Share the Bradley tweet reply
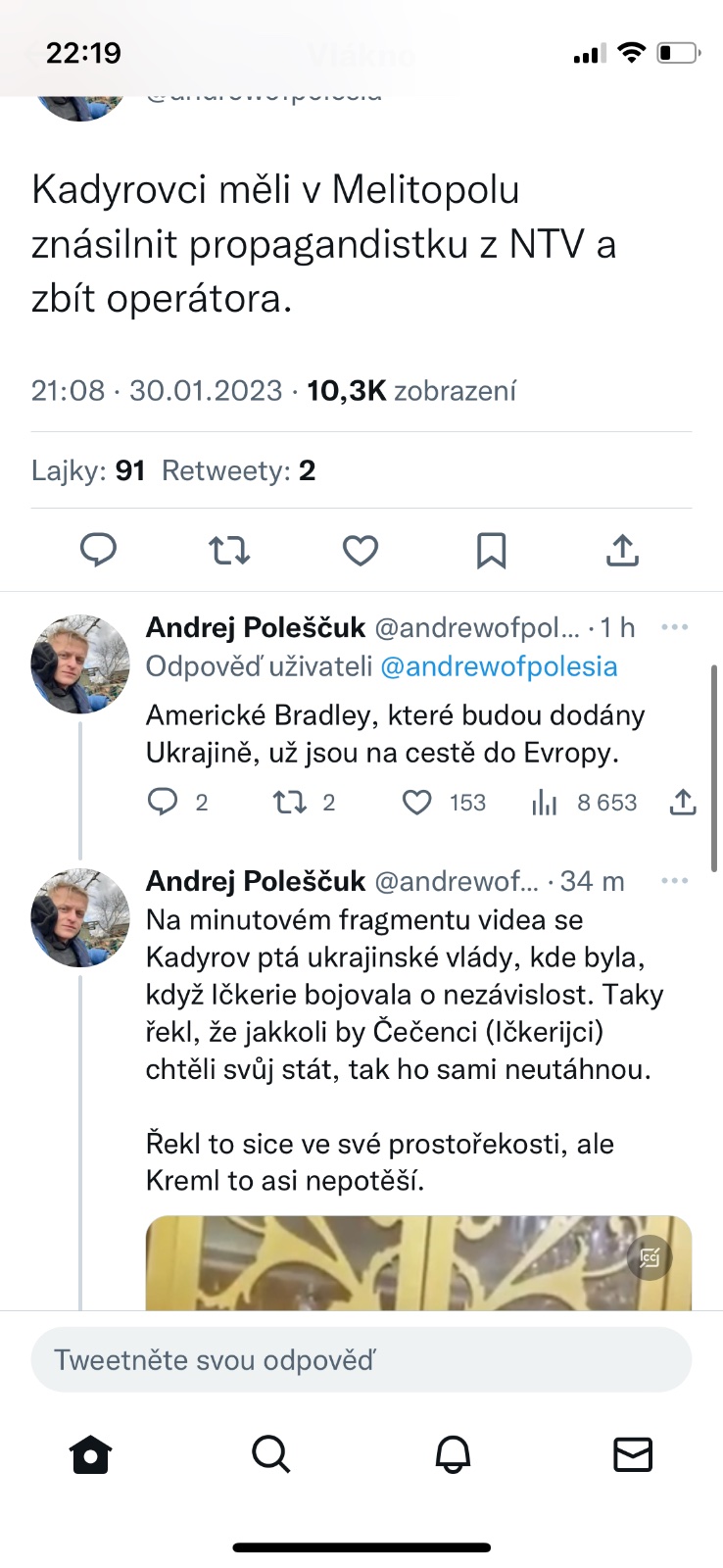This screenshot has height=1568, width=723. click(x=683, y=803)
